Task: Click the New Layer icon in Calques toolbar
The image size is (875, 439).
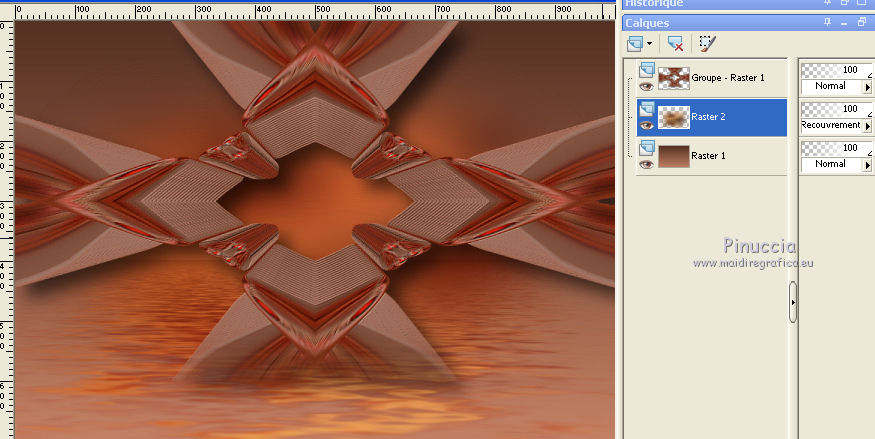Action: coord(635,44)
